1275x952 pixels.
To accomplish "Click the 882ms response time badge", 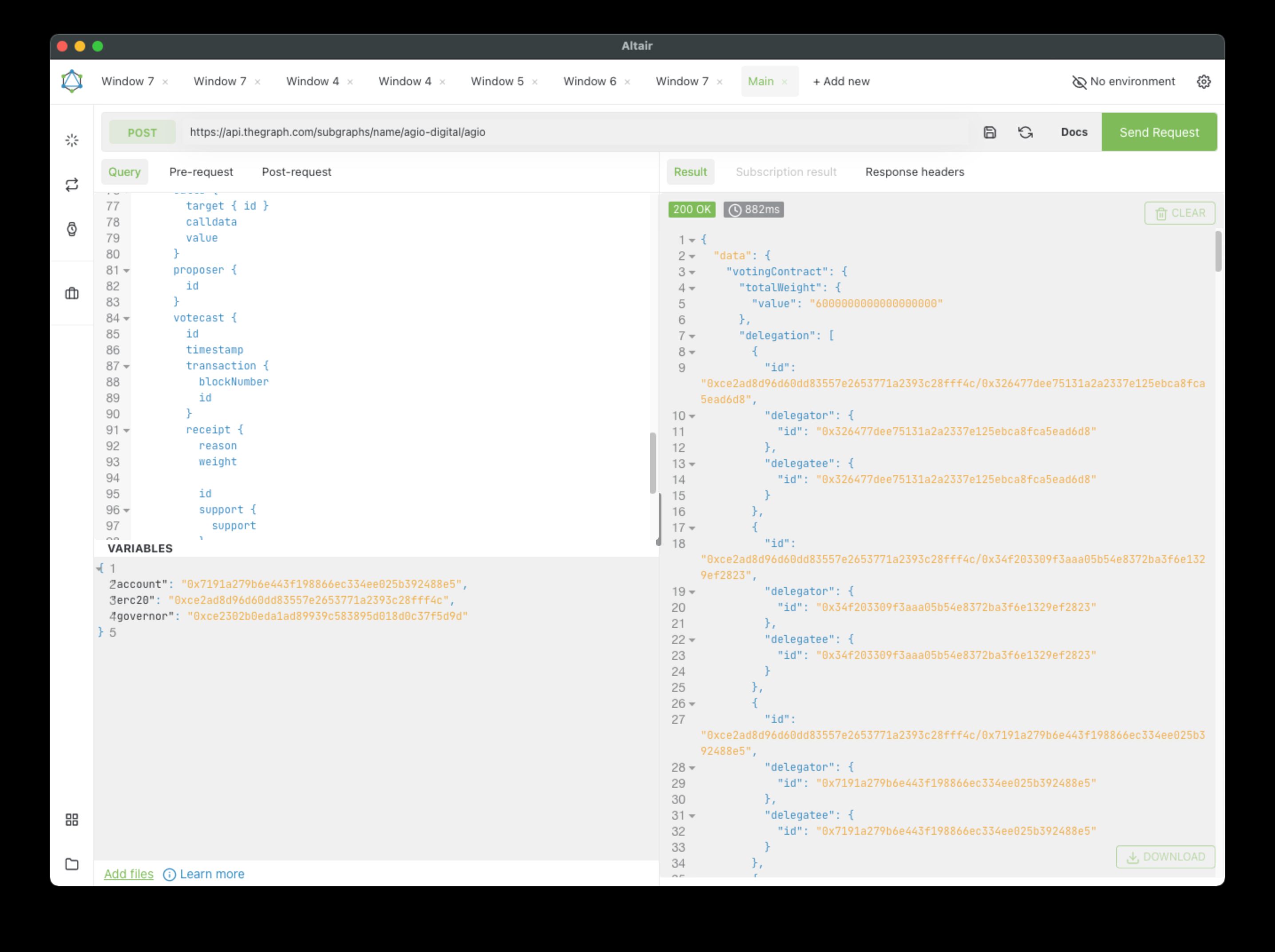I will pos(754,209).
